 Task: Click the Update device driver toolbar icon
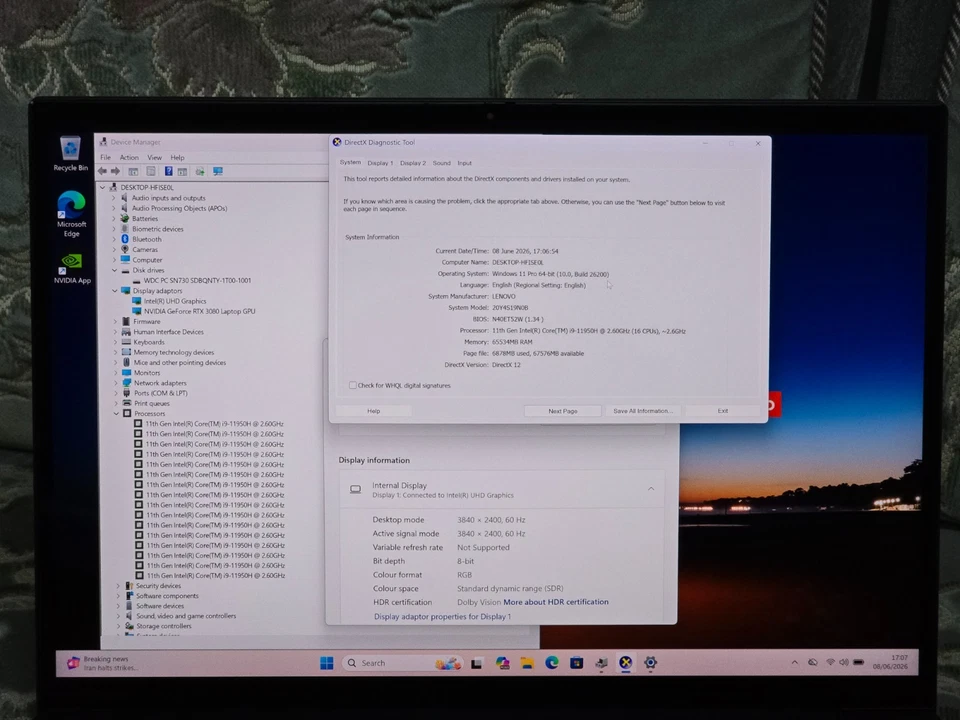tap(200, 171)
